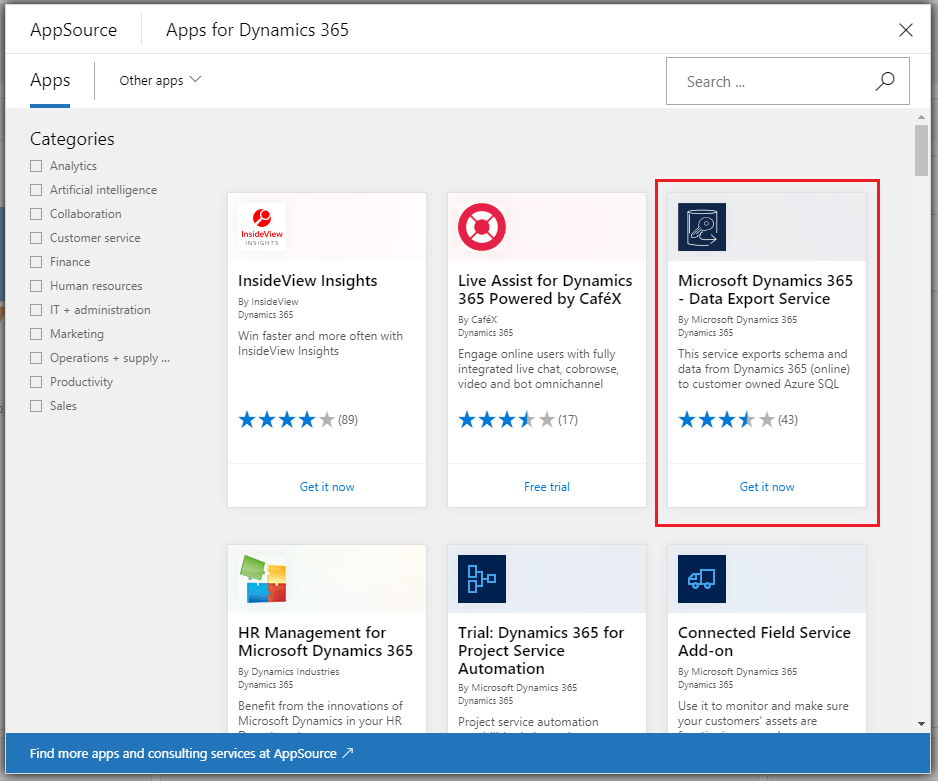938x781 pixels.
Task: Click the AppSource header title
Action: [x=74, y=30]
